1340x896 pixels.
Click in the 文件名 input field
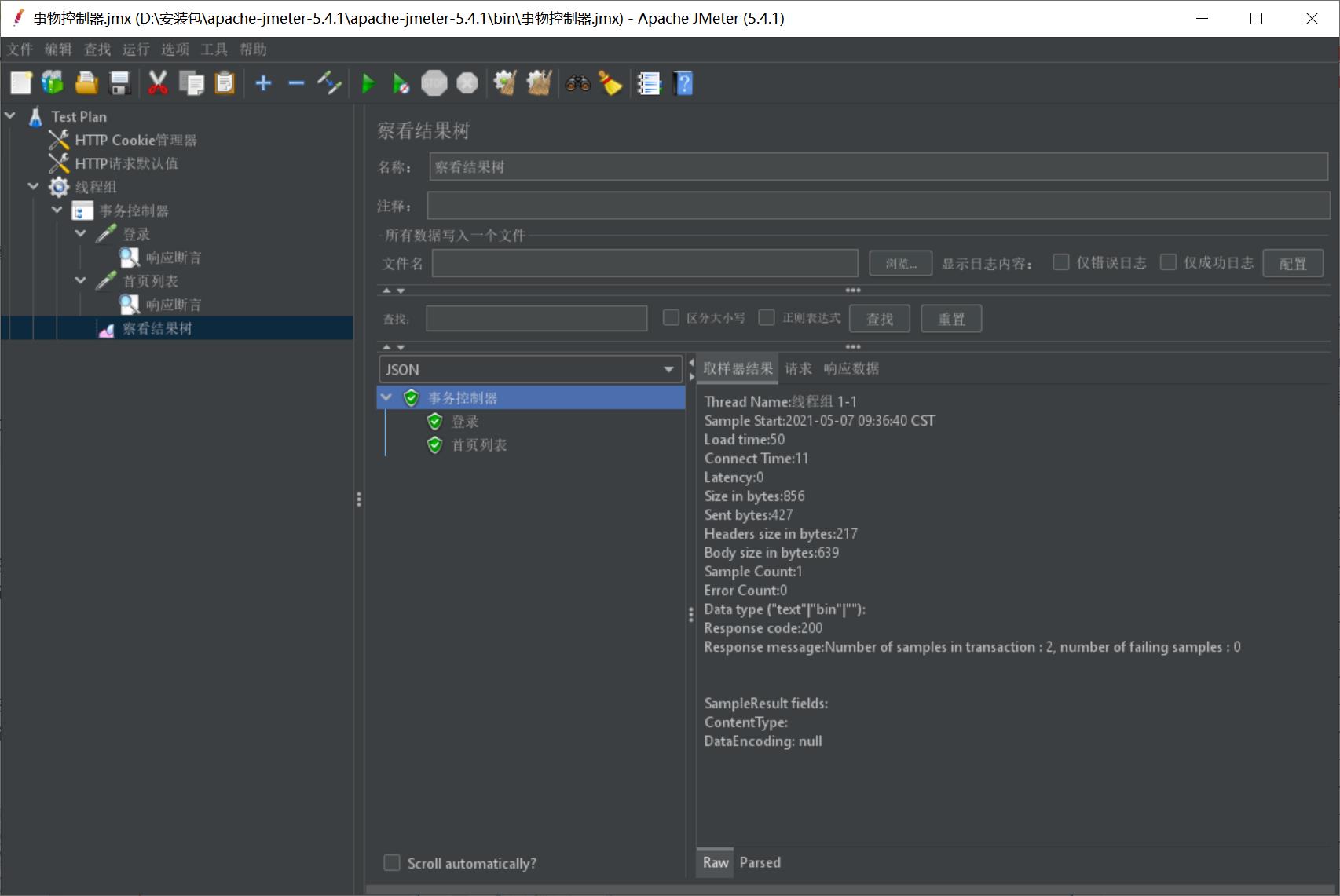pos(645,263)
